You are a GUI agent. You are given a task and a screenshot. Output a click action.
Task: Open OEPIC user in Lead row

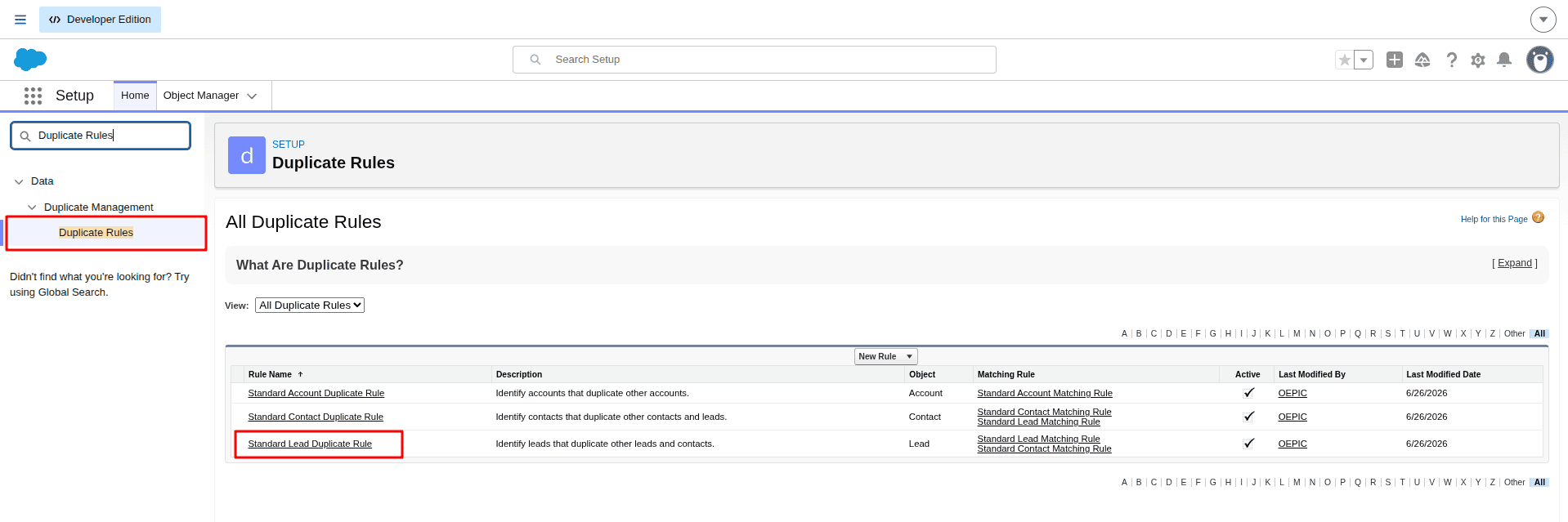1292,444
